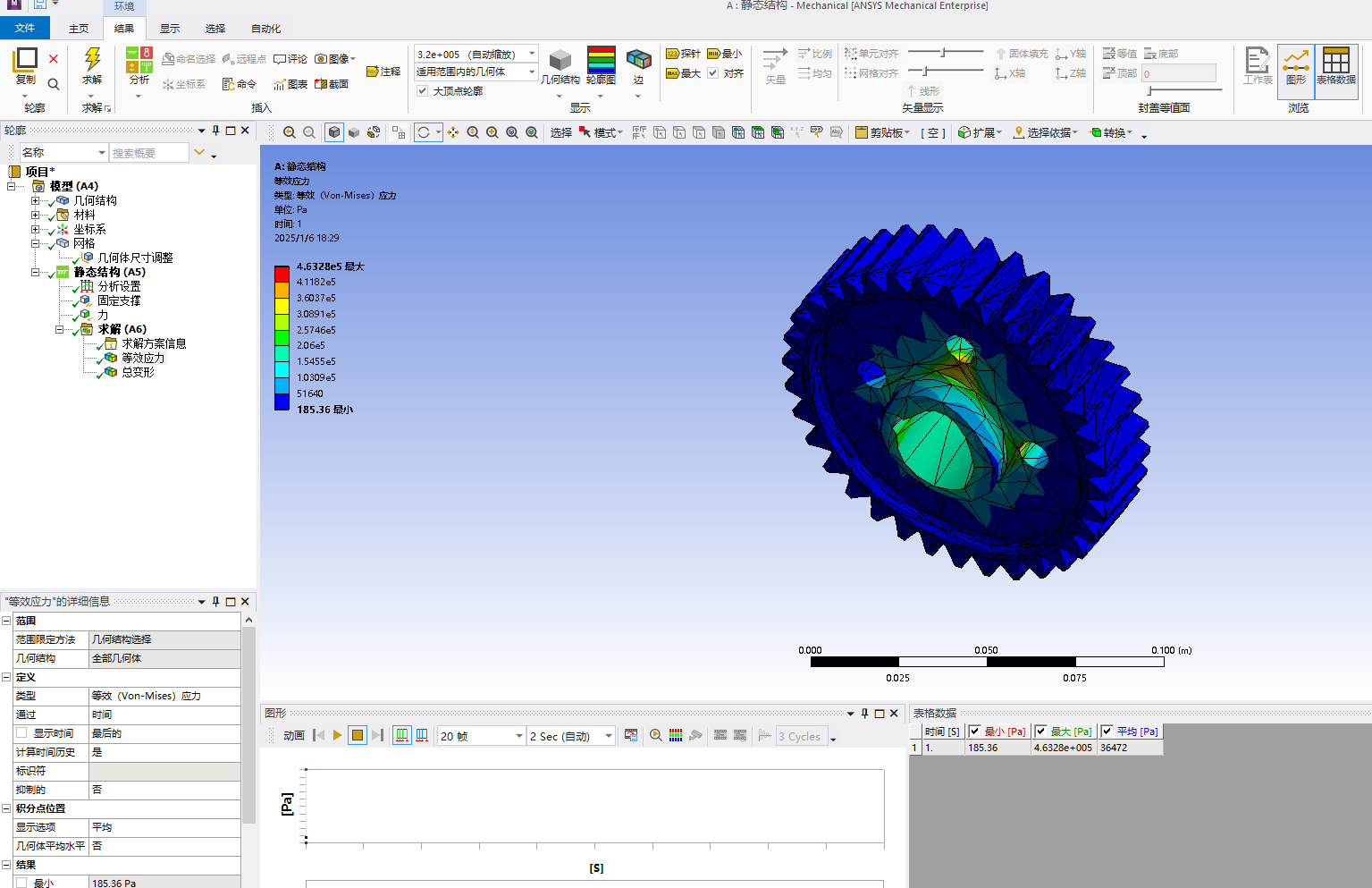The image size is (1372, 888).
Task: Click the pan (four arrows) view tool
Action: click(453, 132)
